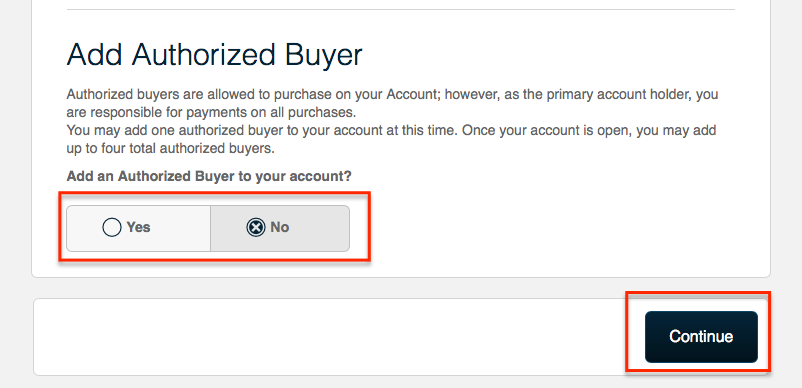
Task: Click the crossed circle icon beside No
Action: 256,227
